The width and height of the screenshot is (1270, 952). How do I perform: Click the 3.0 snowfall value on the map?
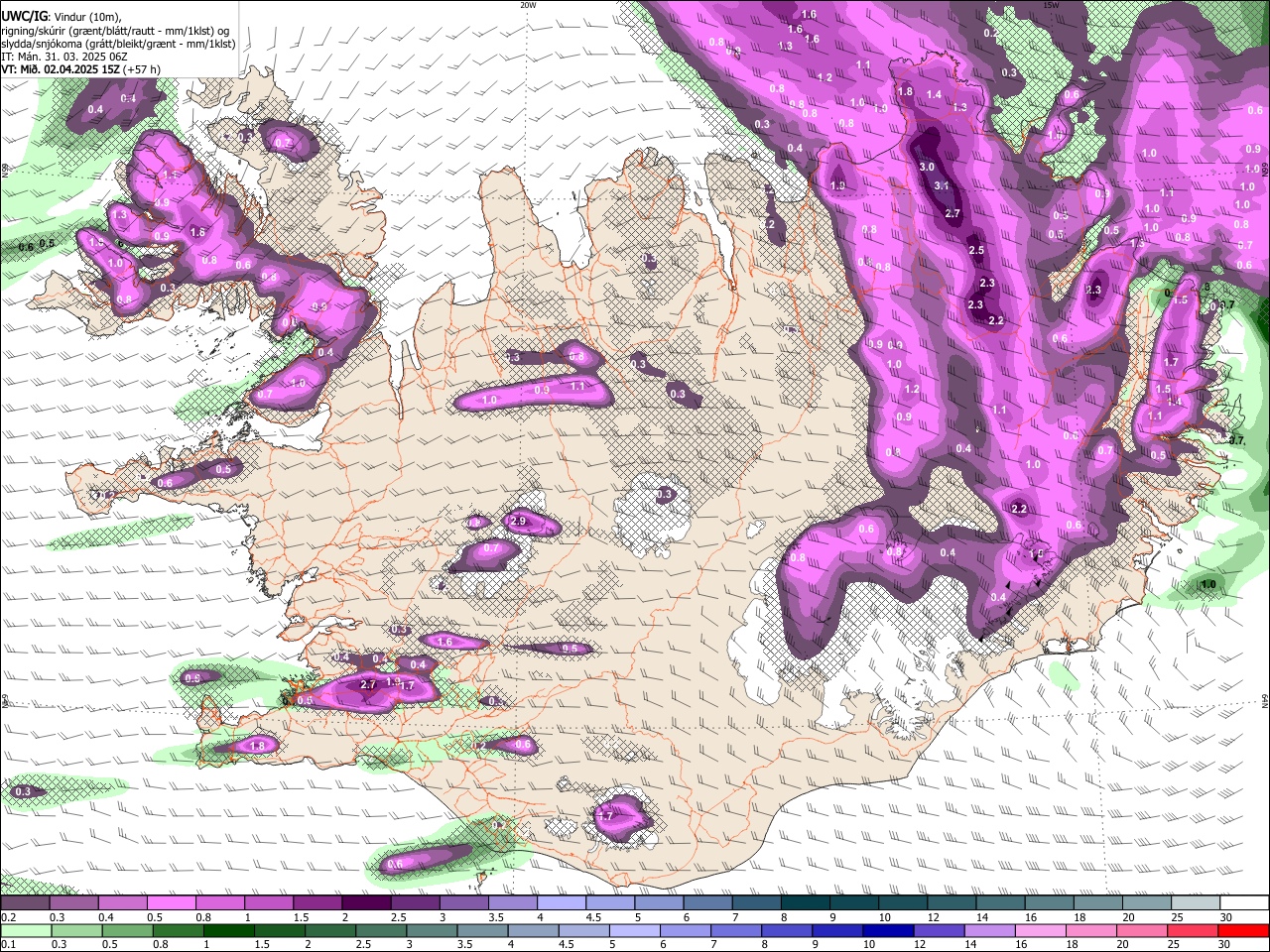coord(927,167)
